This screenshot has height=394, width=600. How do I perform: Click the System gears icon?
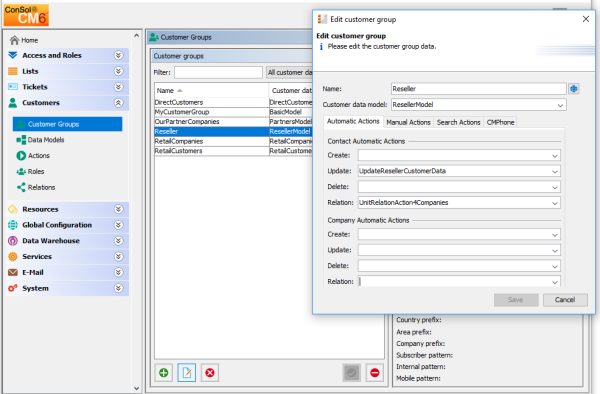pos(13,288)
